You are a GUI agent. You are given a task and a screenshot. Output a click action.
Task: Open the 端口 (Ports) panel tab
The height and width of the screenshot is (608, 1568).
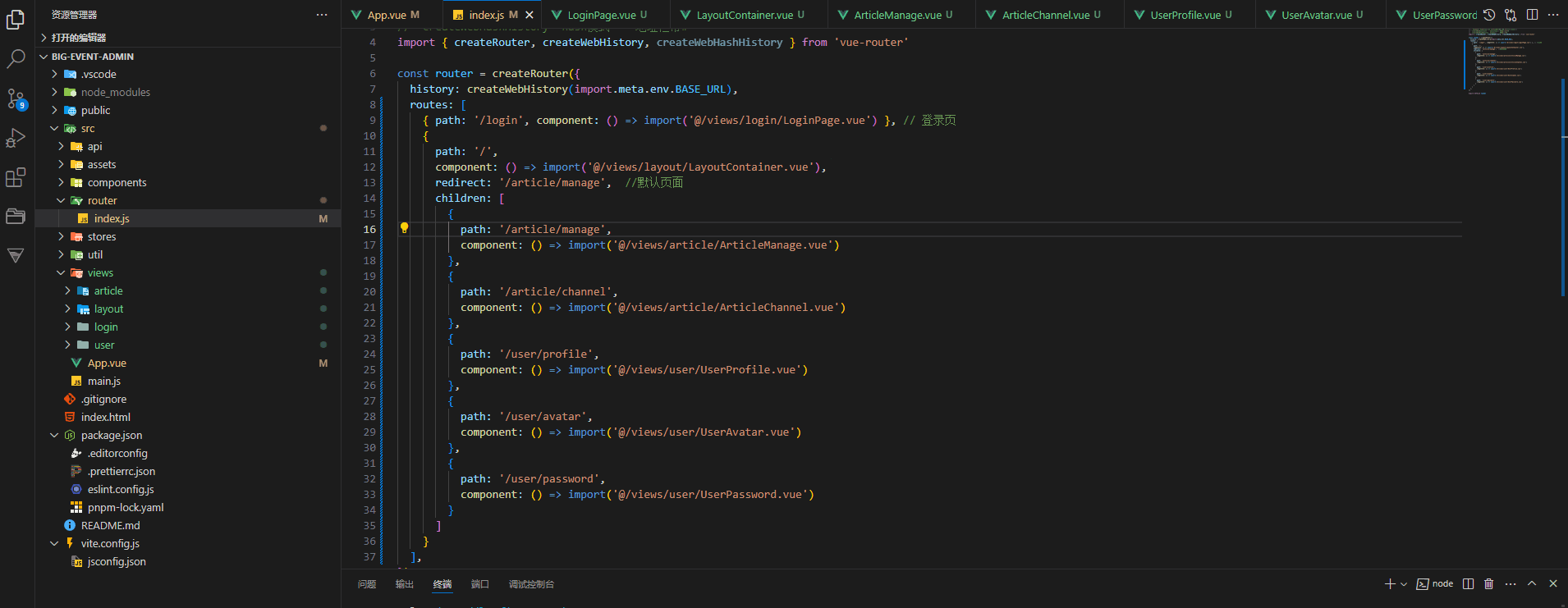point(480,584)
